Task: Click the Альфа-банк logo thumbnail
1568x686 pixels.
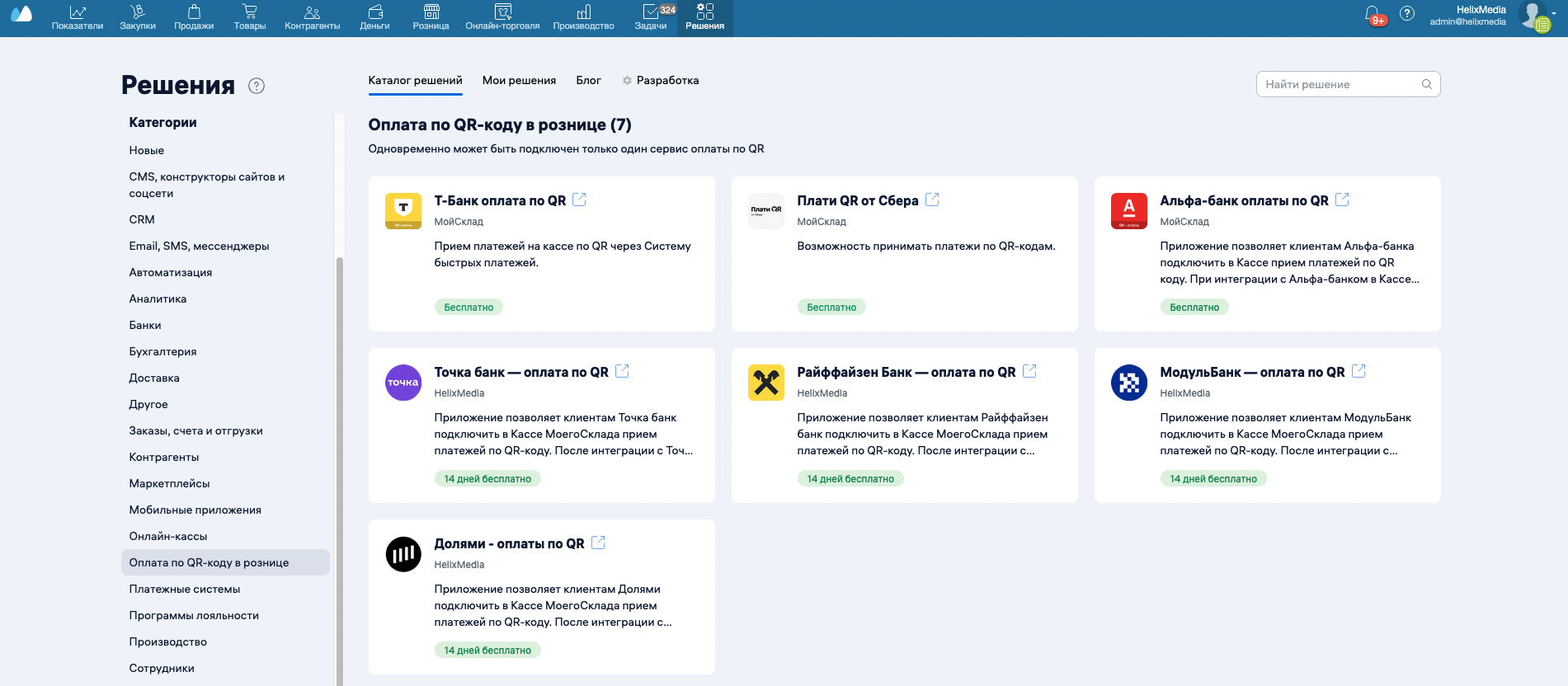Action: pos(1129,211)
